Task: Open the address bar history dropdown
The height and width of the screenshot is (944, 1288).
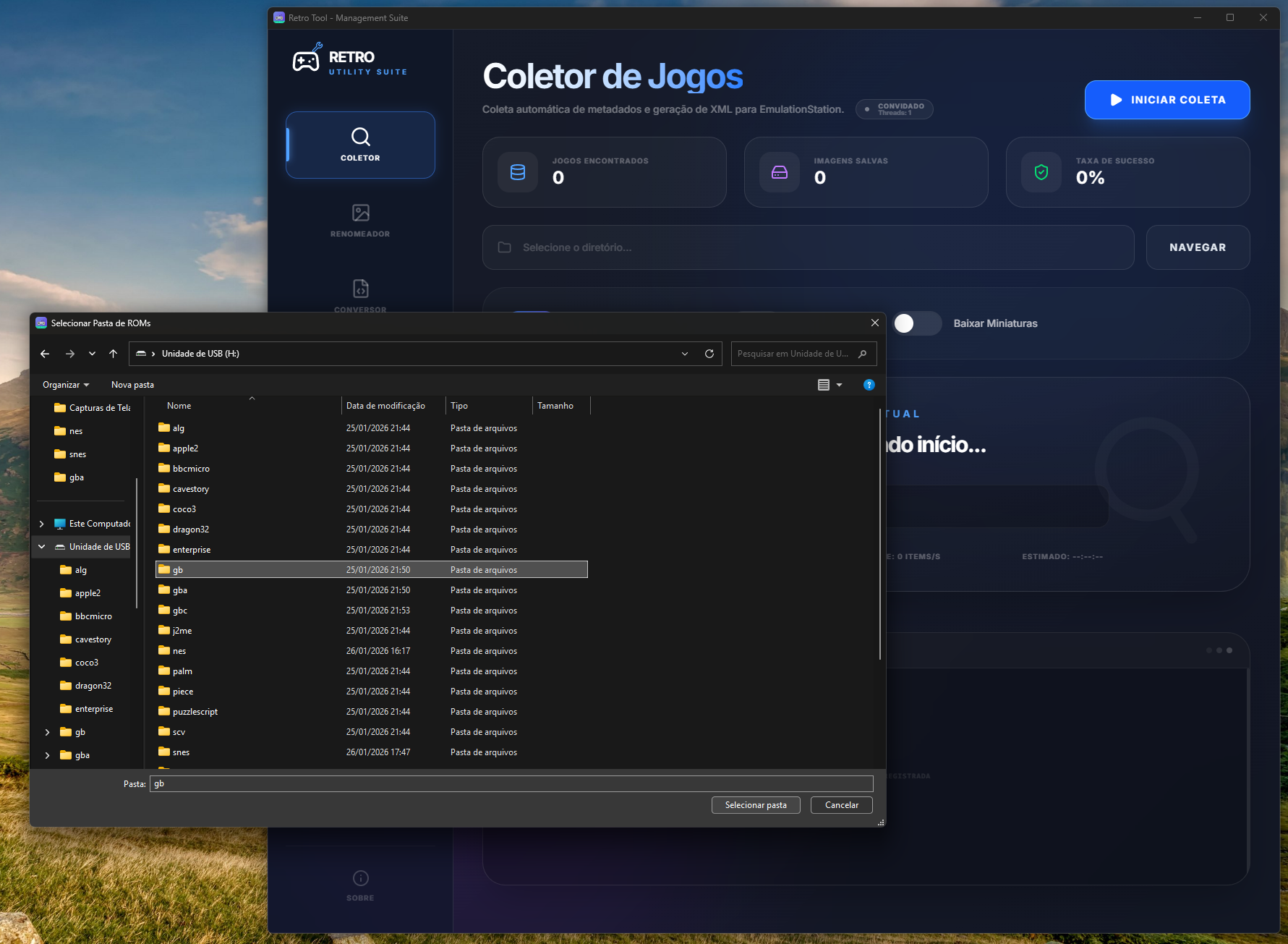Action: [x=684, y=354]
